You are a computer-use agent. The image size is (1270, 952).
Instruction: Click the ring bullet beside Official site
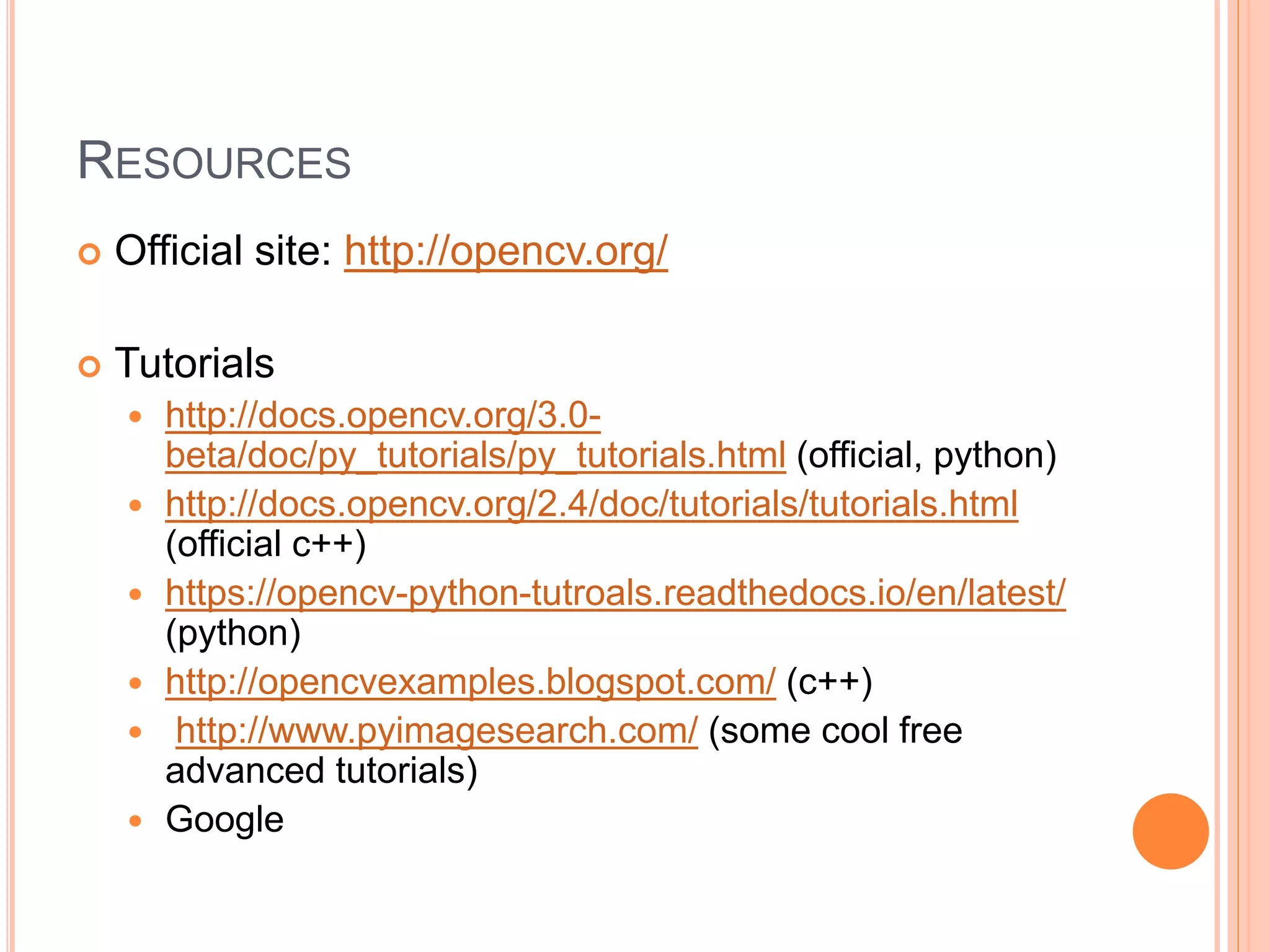coord(90,254)
